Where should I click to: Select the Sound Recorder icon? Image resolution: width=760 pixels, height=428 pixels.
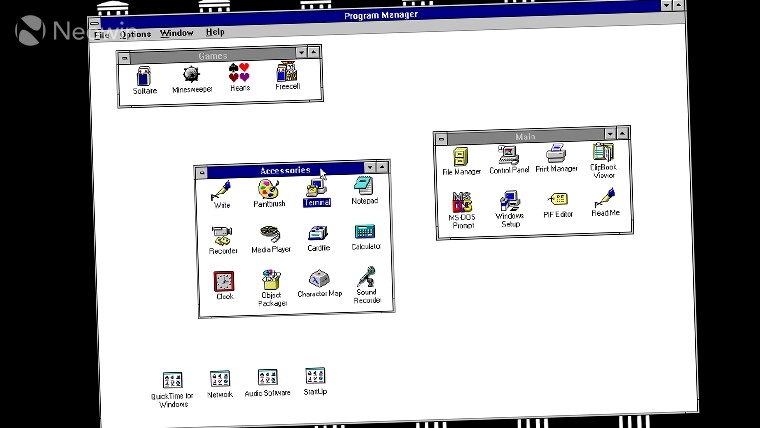click(x=367, y=277)
